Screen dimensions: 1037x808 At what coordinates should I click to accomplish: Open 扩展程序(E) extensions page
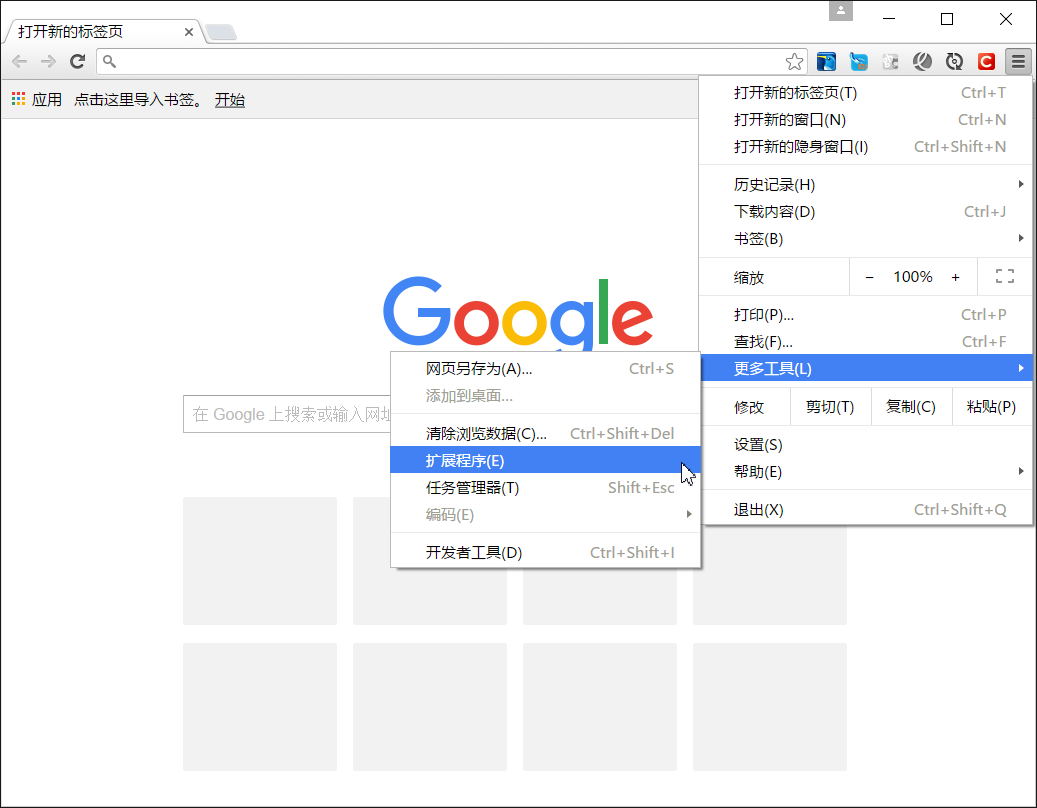click(x=546, y=460)
